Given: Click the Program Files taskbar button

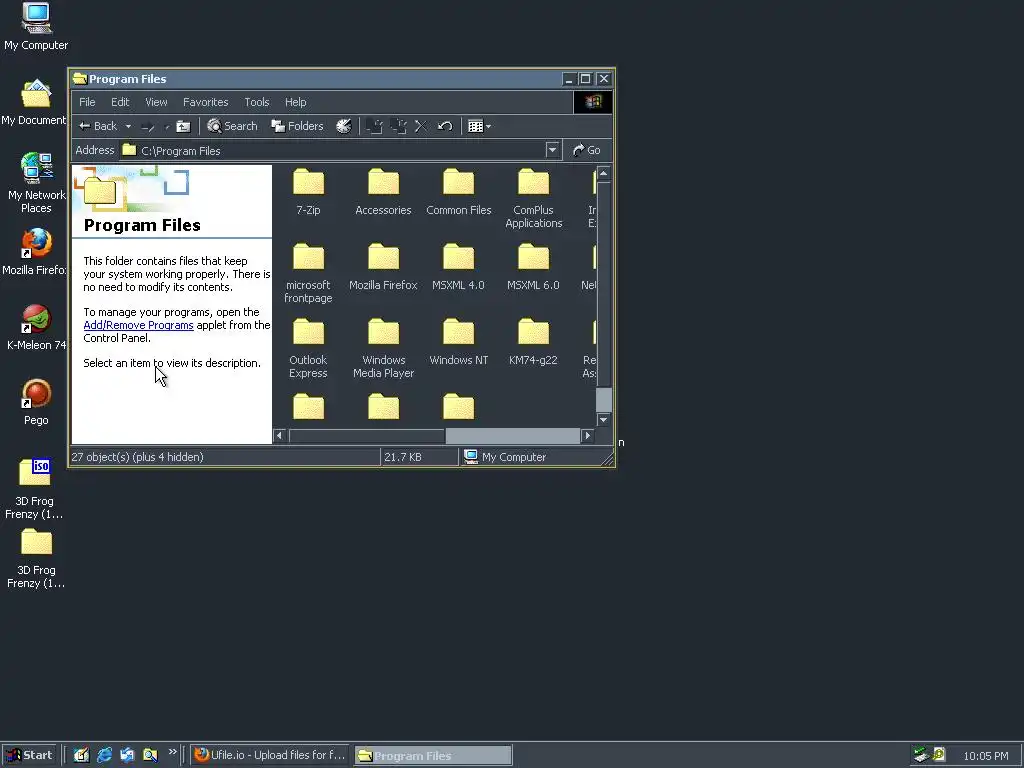Looking at the screenshot, I should pos(433,755).
